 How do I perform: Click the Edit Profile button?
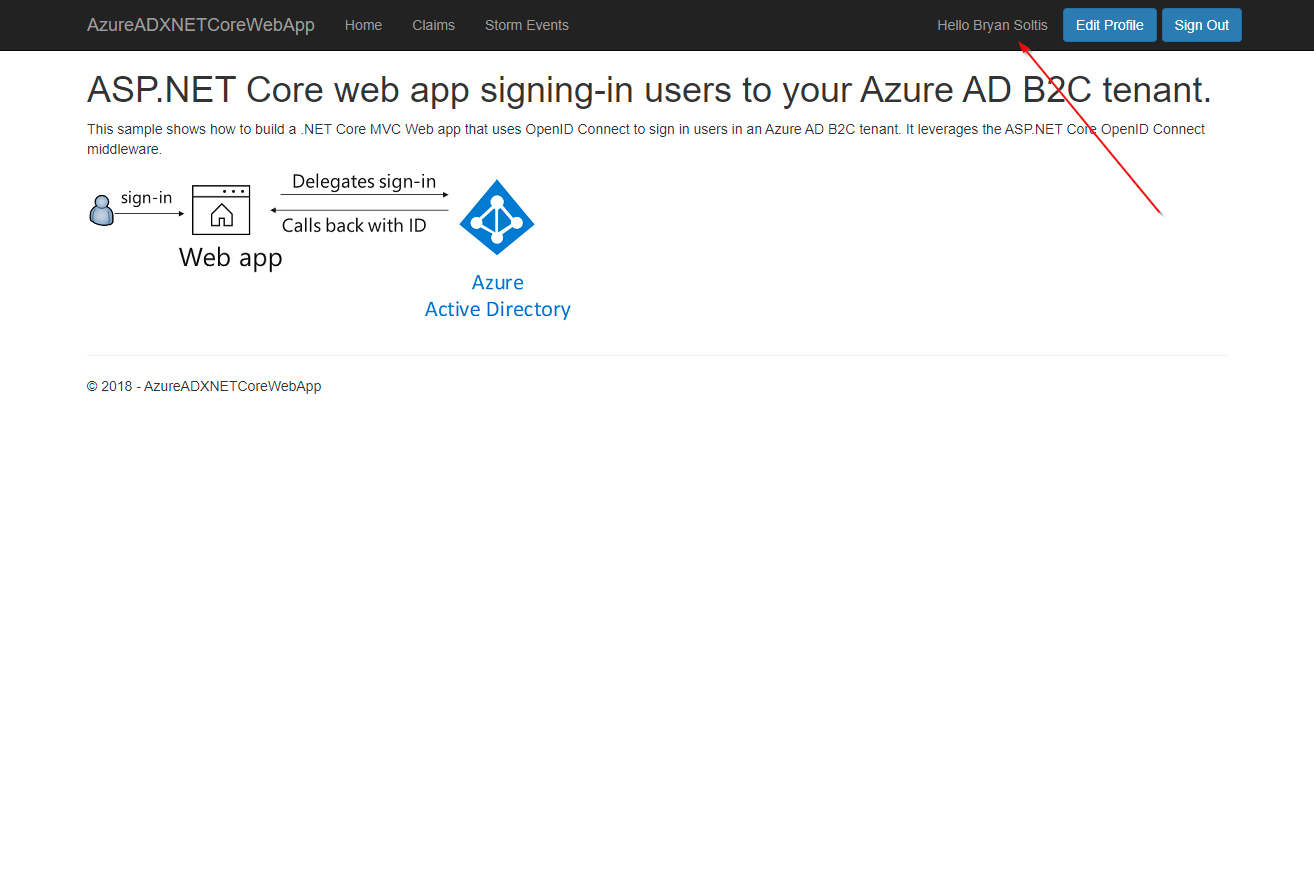pyautogui.click(x=1109, y=25)
